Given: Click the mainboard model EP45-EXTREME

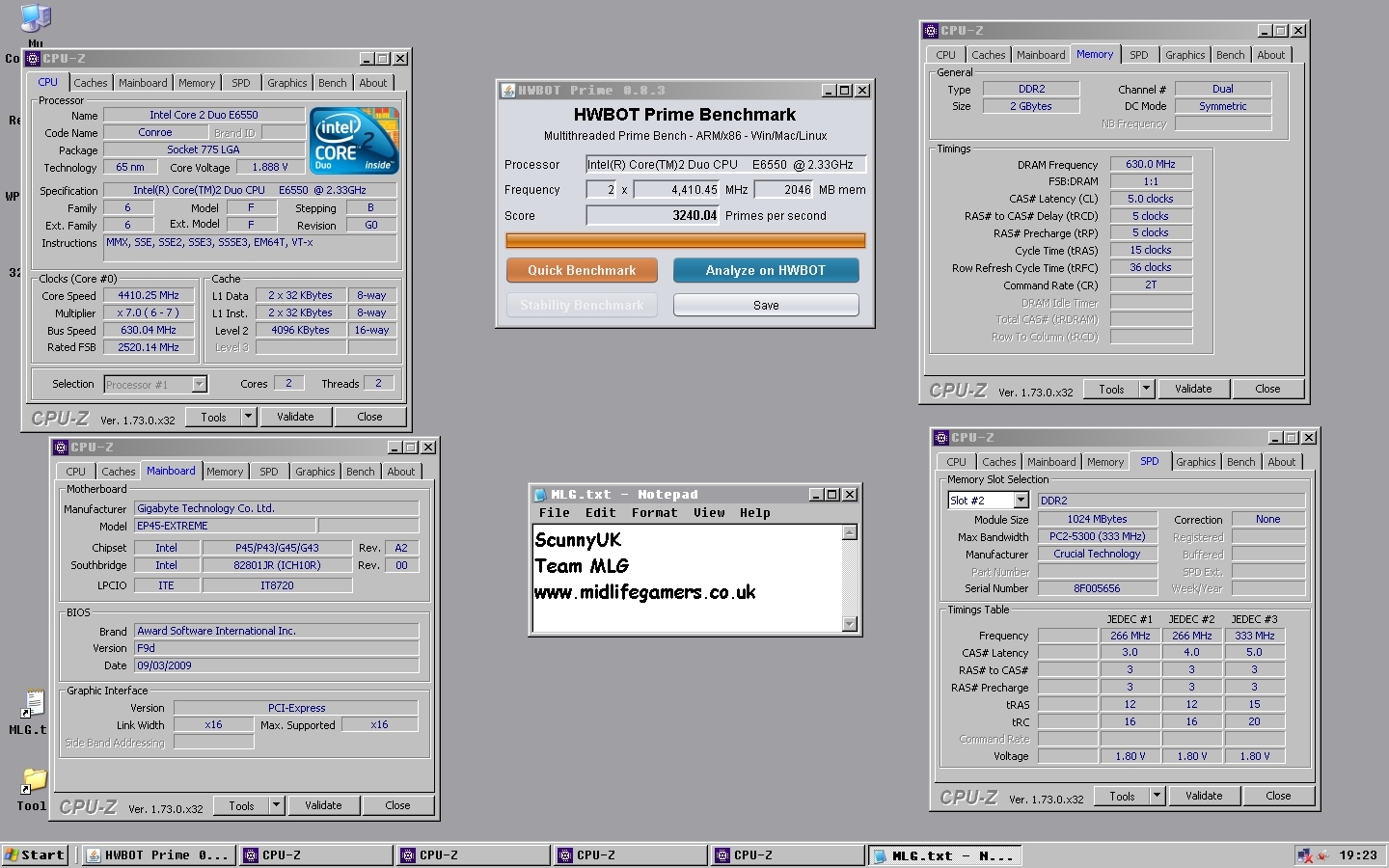Looking at the screenshot, I should tap(225, 526).
